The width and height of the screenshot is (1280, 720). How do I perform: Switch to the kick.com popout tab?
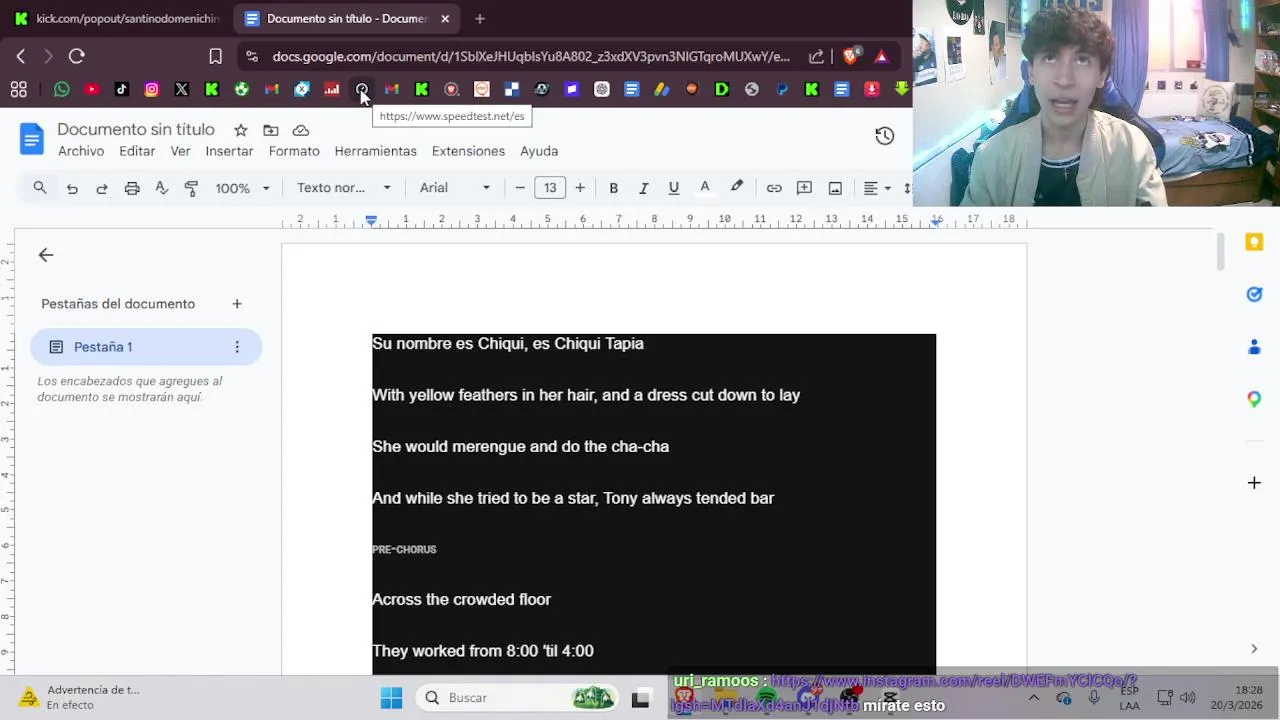(x=117, y=19)
